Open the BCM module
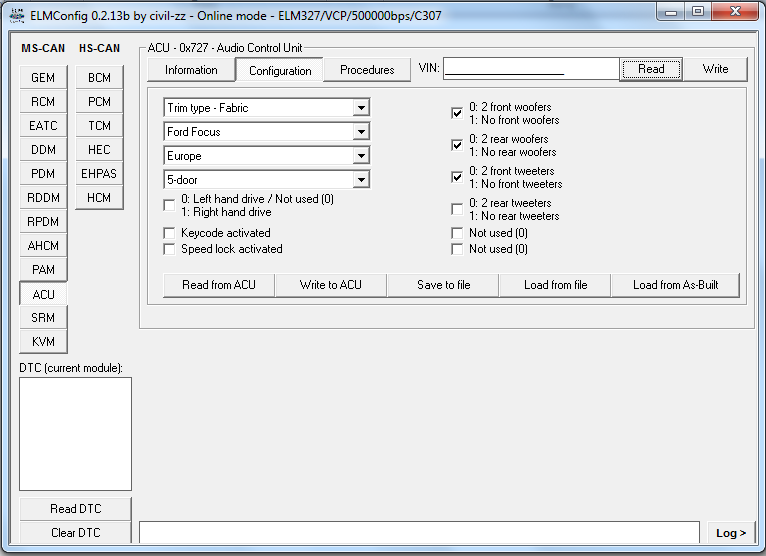The width and height of the screenshot is (766, 556). 99,78
